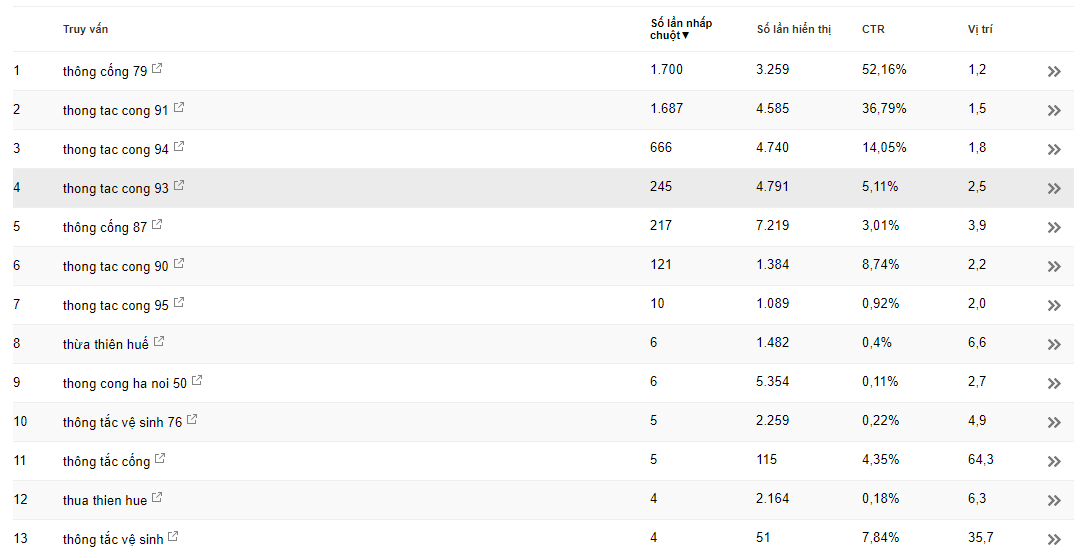Viewport: 1080px width, 558px height.
Task: Expand details arrows for row 1 'thông cống 79'
Action: pyautogui.click(x=1054, y=71)
